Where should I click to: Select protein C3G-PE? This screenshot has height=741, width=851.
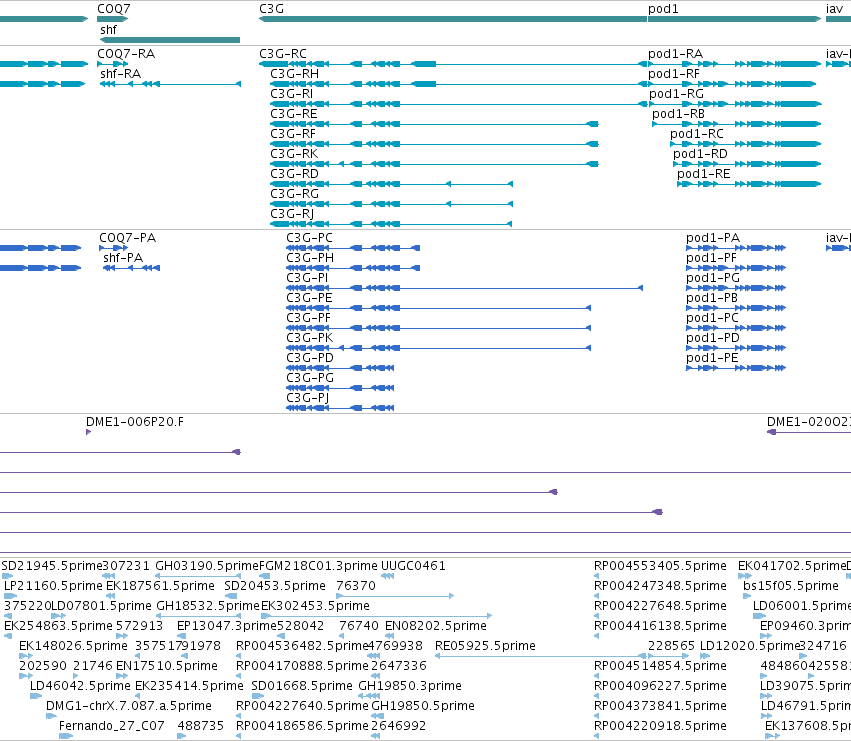(x=309, y=298)
